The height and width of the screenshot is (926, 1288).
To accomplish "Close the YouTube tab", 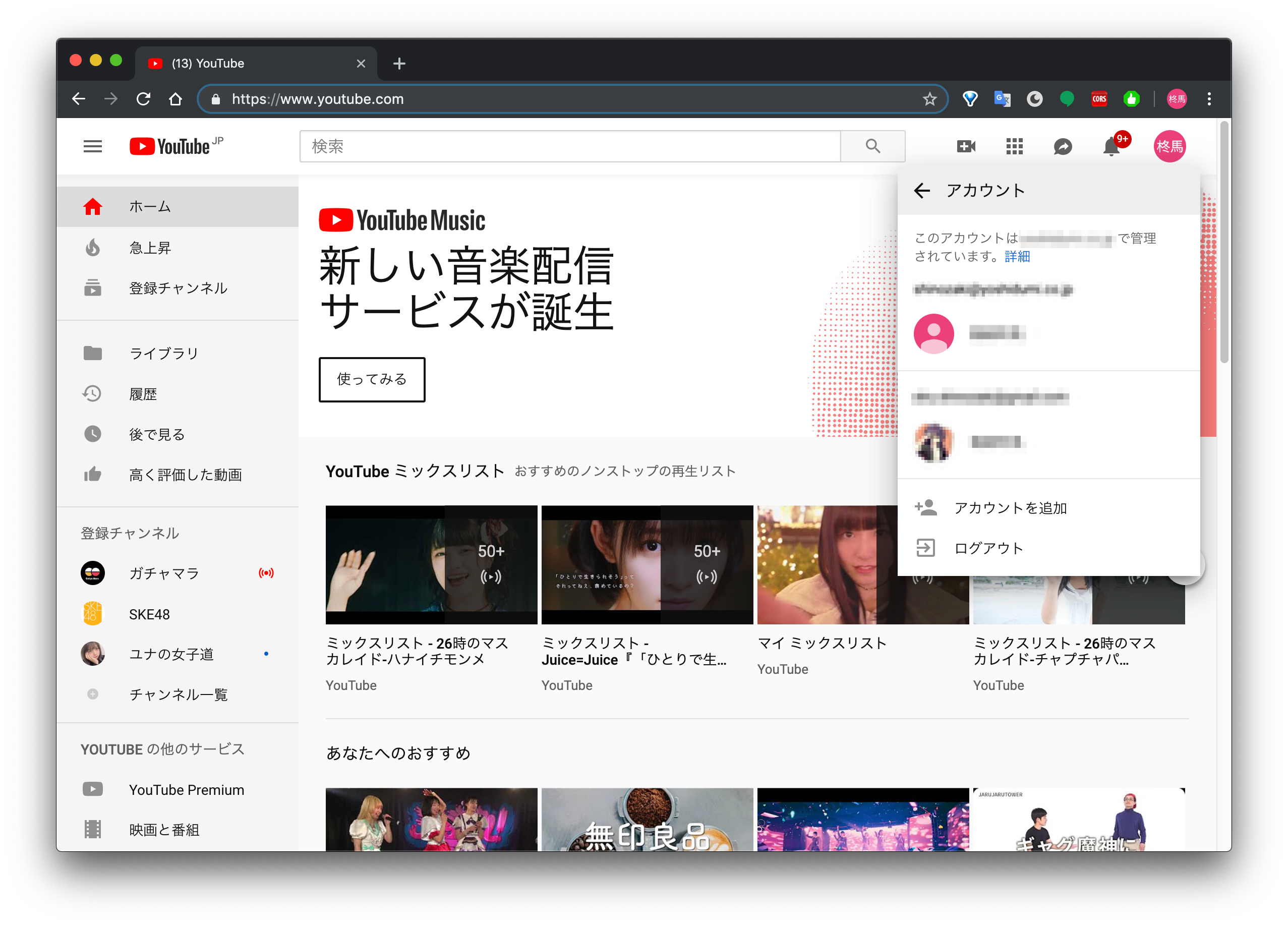I will point(361,64).
